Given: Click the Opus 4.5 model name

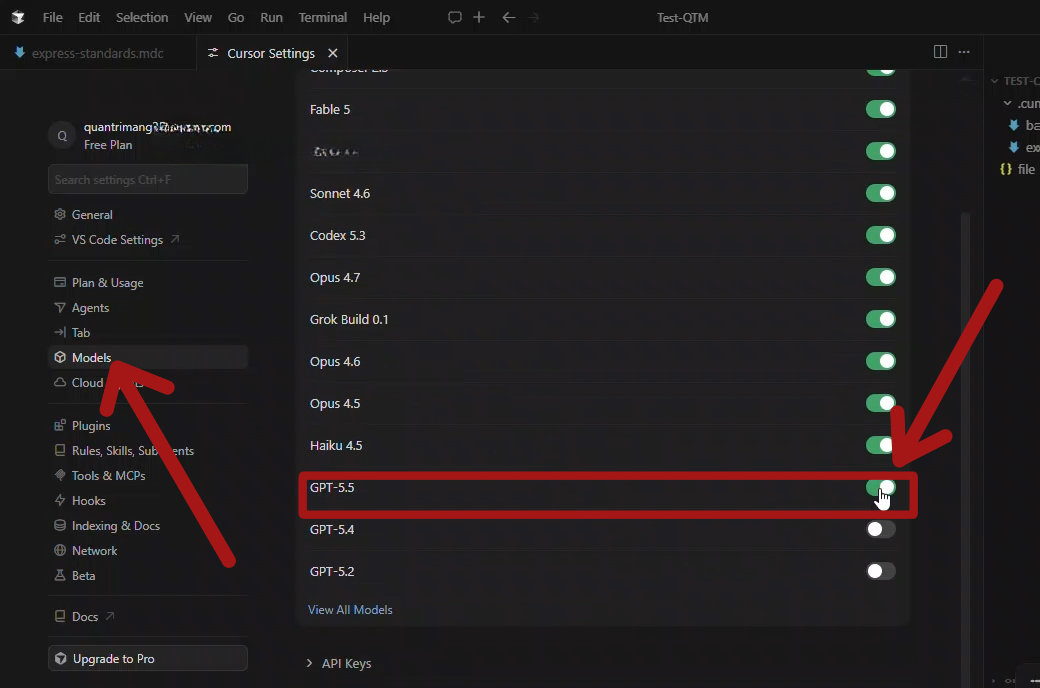Looking at the screenshot, I should coord(335,403).
